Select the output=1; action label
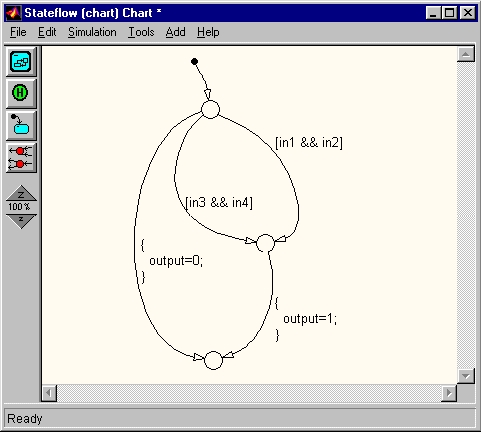The height and width of the screenshot is (432, 481). click(310, 319)
